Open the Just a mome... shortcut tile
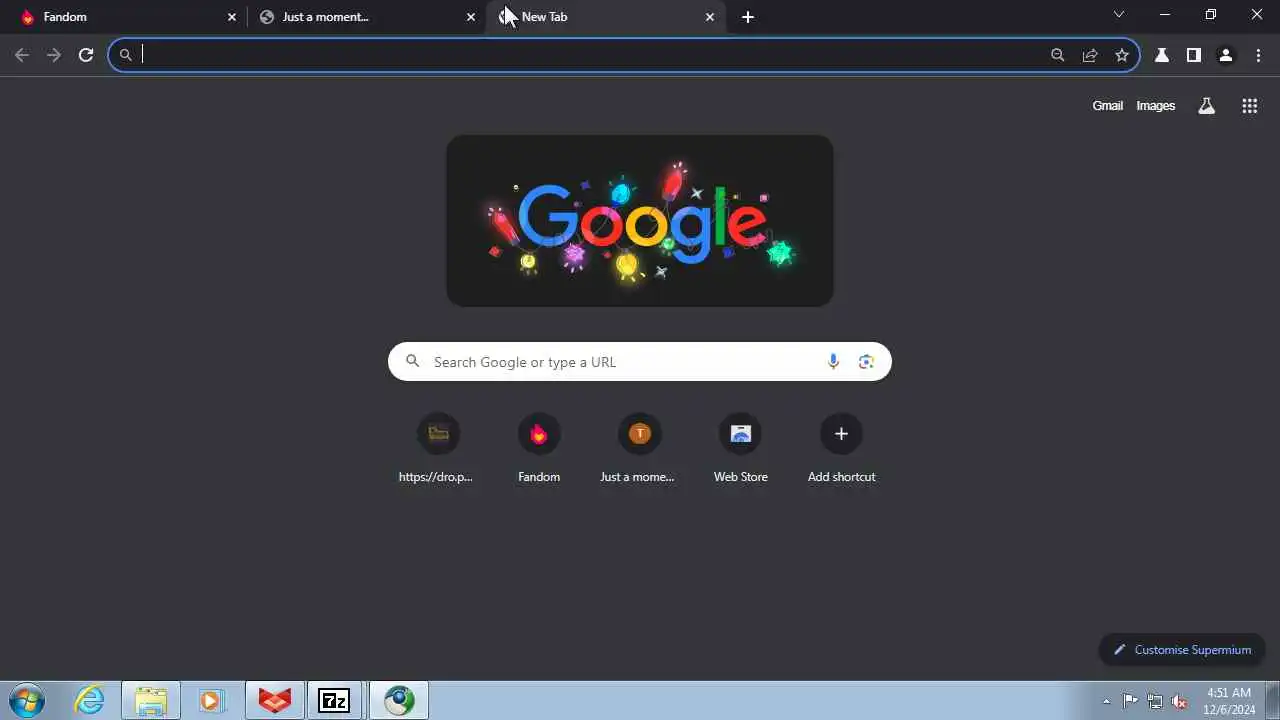This screenshot has height=720, width=1280. [x=639, y=448]
